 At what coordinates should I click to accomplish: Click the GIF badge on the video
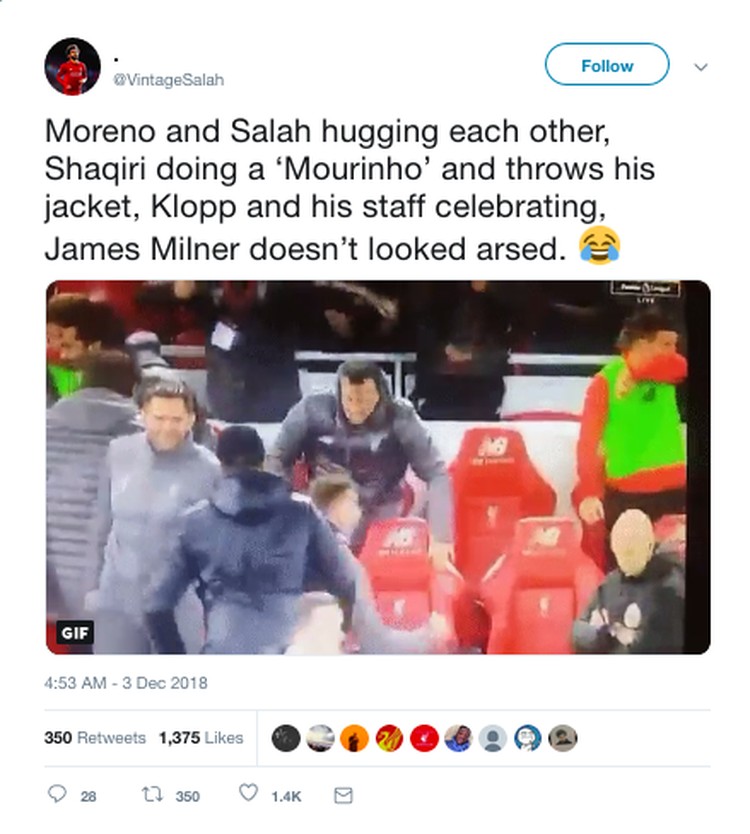(75, 632)
